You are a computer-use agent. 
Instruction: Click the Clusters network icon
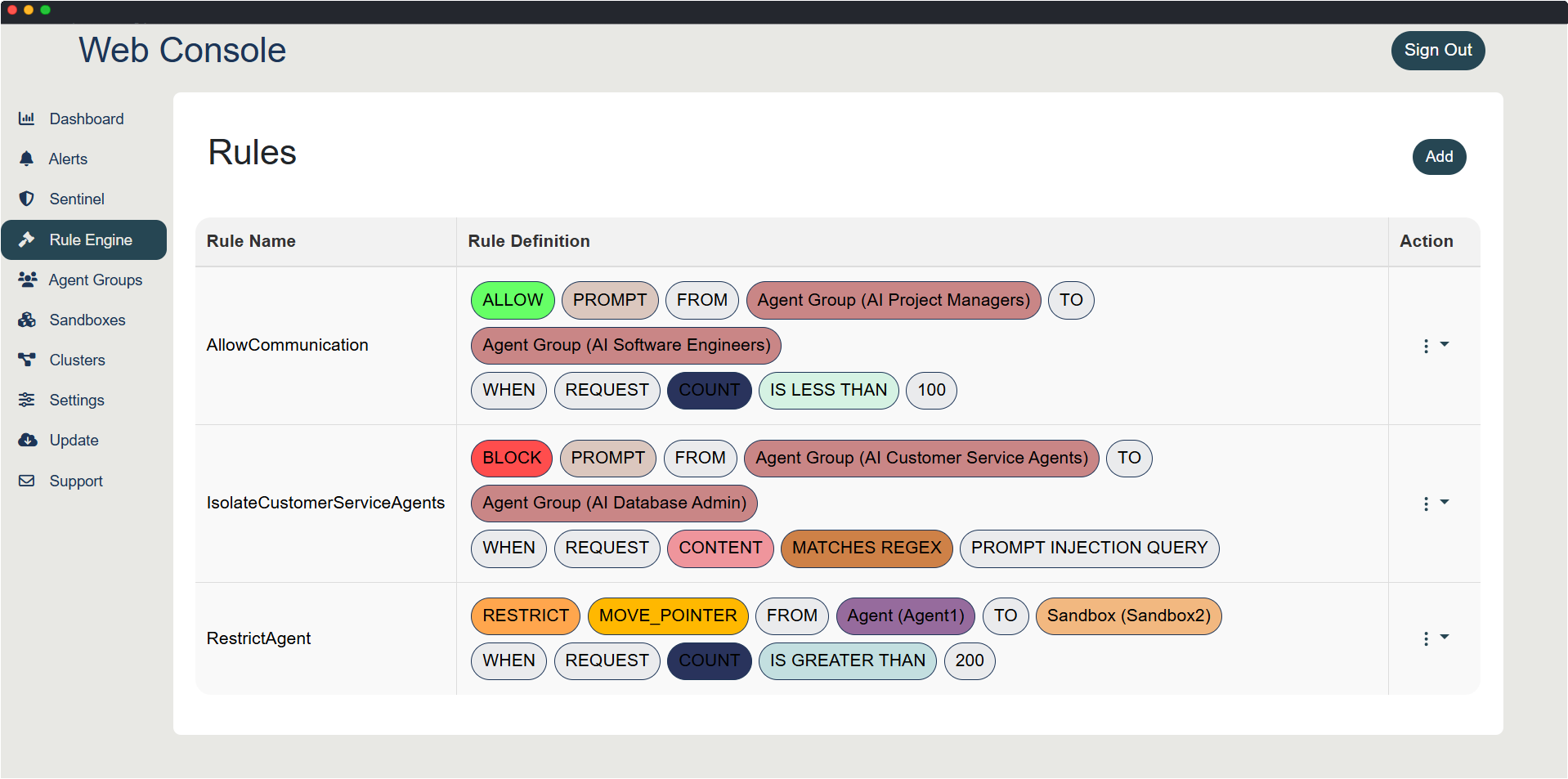click(27, 360)
